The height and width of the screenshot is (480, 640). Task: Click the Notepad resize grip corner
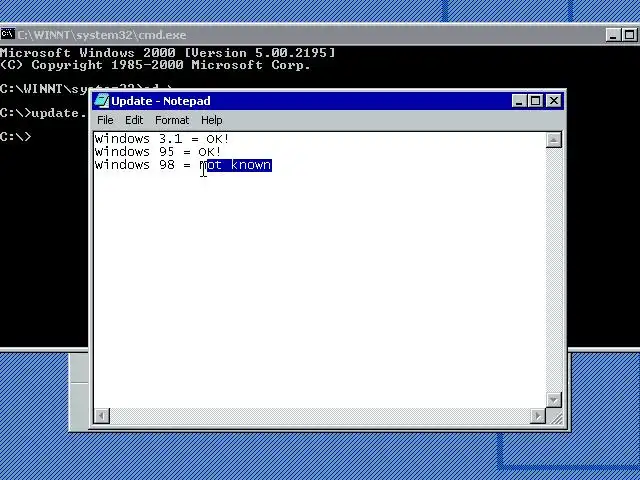click(554, 416)
